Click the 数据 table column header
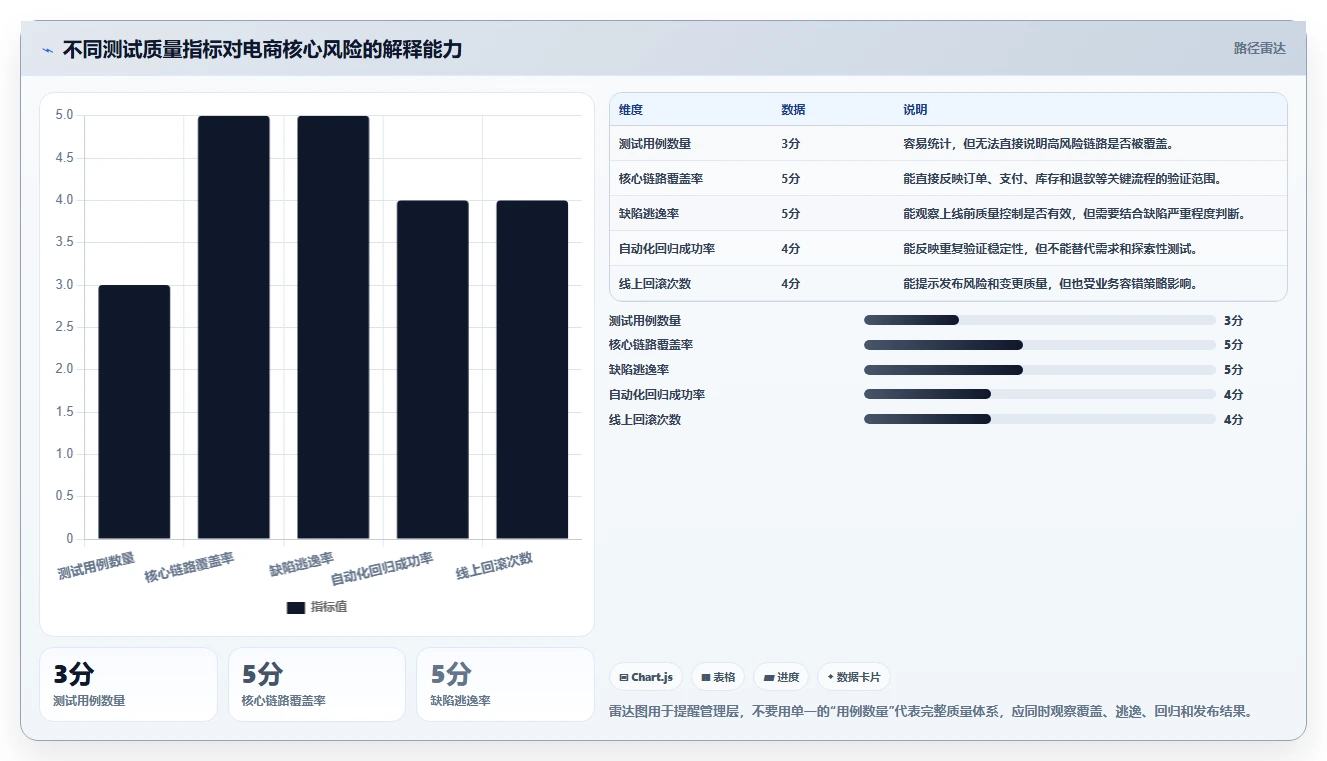The width and height of the screenshot is (1327, 761). click(x=793, y=110)
